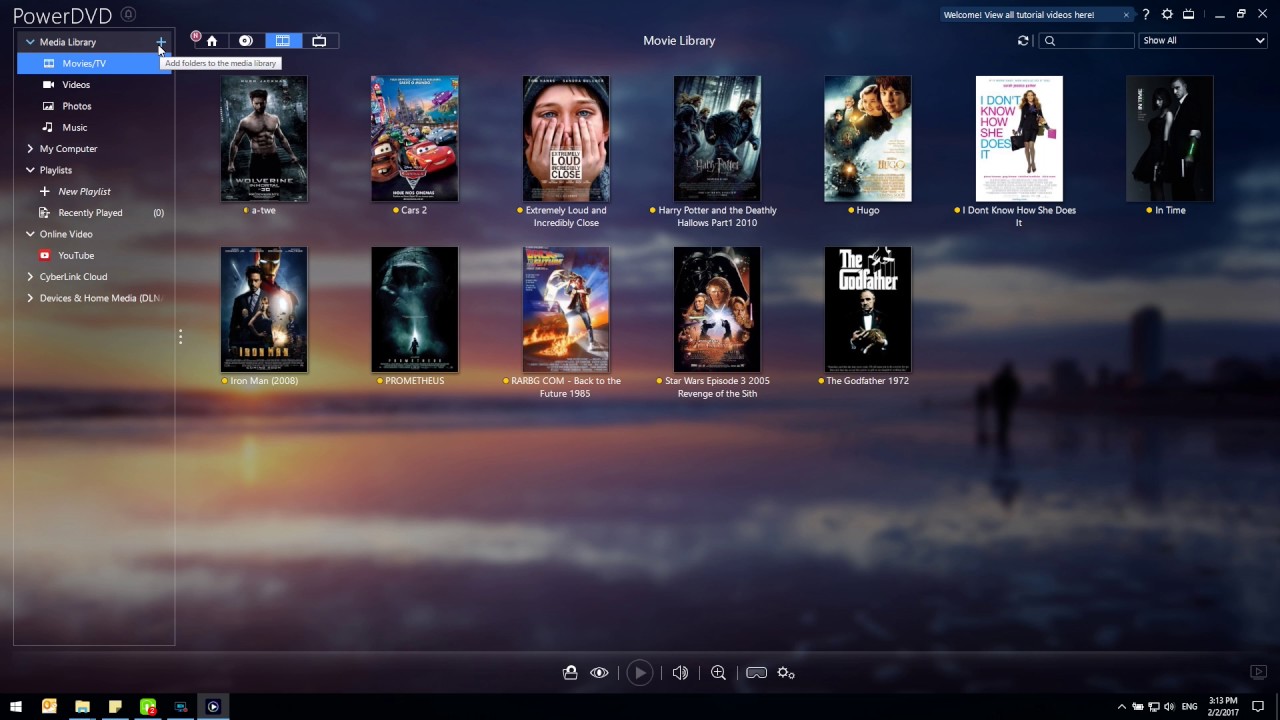Viewport: 1280px width, 720px height.
Task: Open File Explorer from the taskbar
Action: [82, 707]
